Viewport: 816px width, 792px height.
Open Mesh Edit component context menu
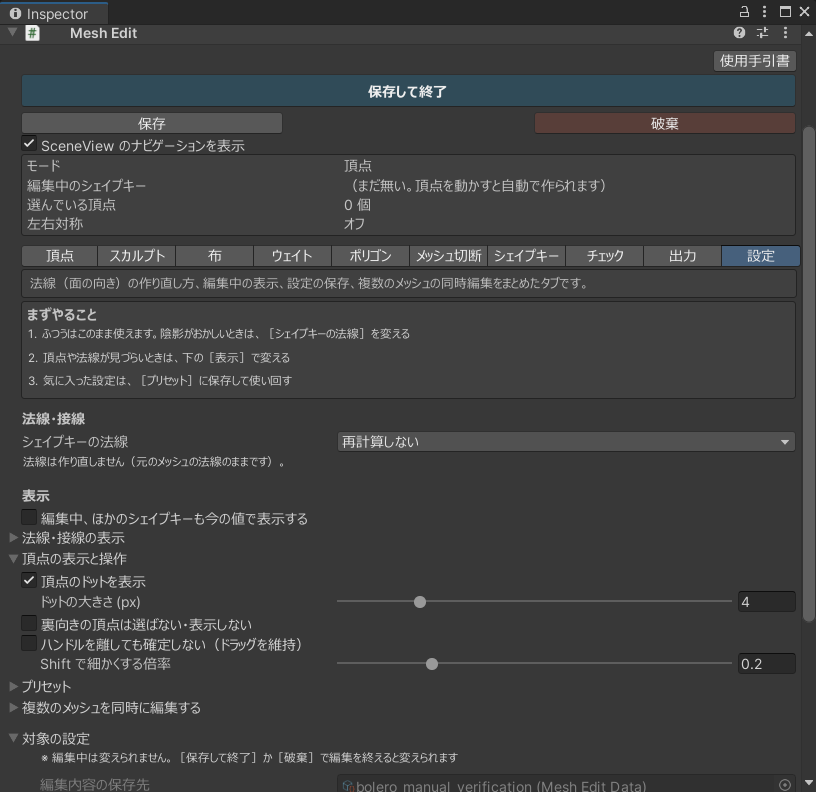click(785, 33)
